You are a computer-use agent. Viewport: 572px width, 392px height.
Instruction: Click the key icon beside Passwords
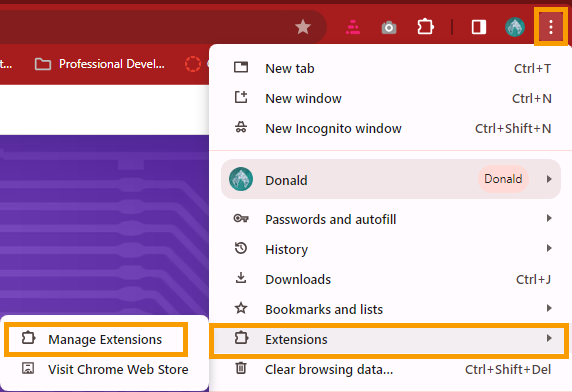(x=241, y=218)
